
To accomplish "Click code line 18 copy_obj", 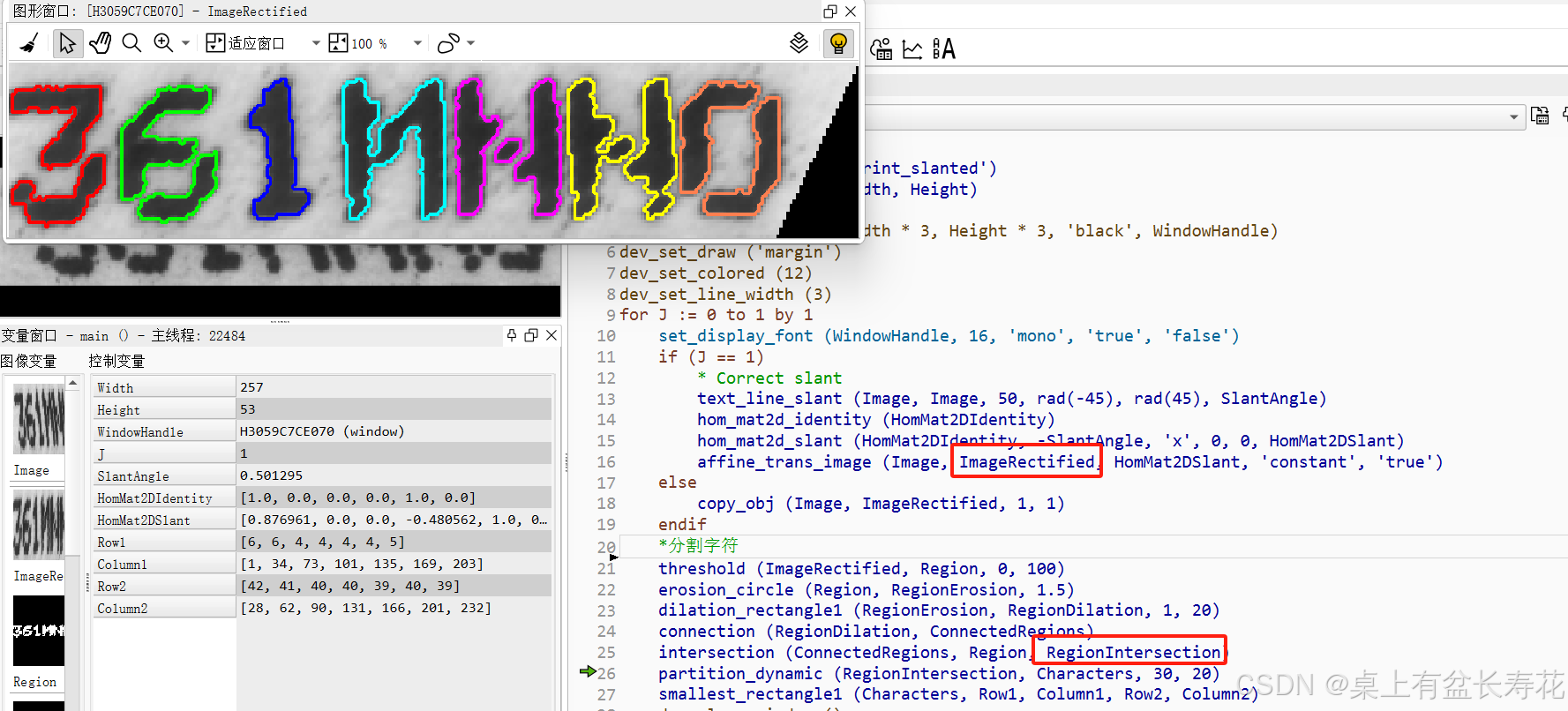I will [881, 504].
